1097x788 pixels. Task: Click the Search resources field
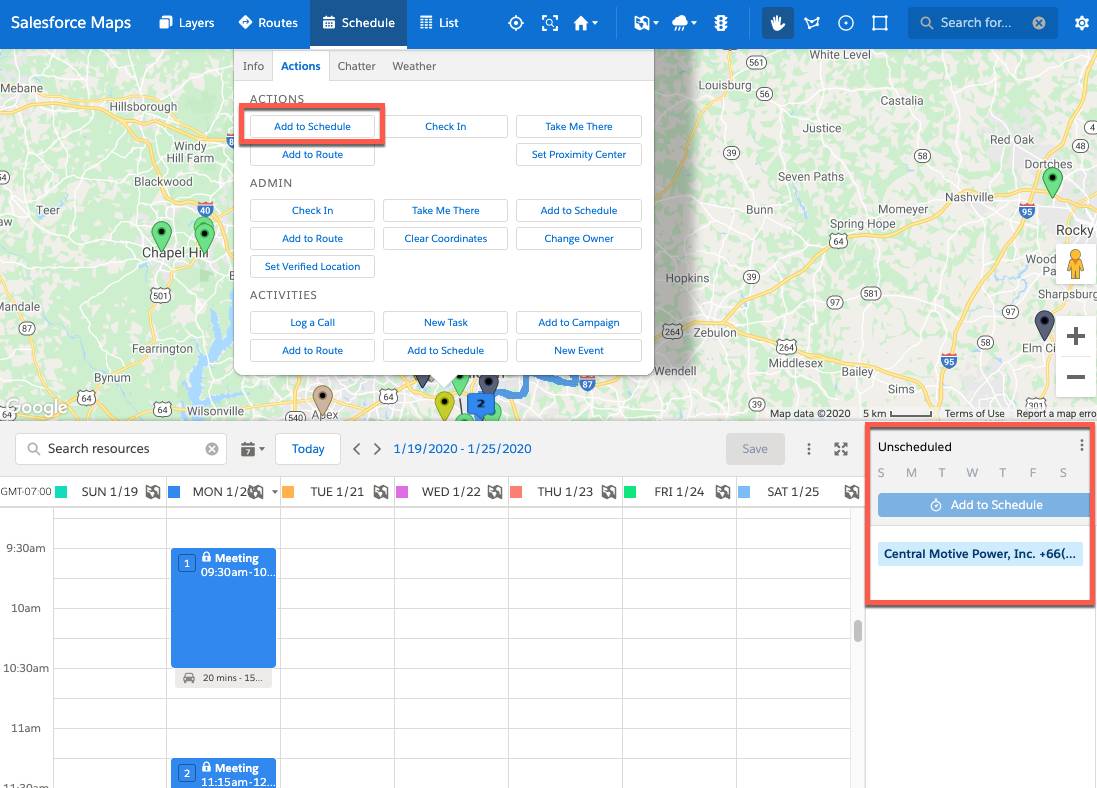(120, 449)
